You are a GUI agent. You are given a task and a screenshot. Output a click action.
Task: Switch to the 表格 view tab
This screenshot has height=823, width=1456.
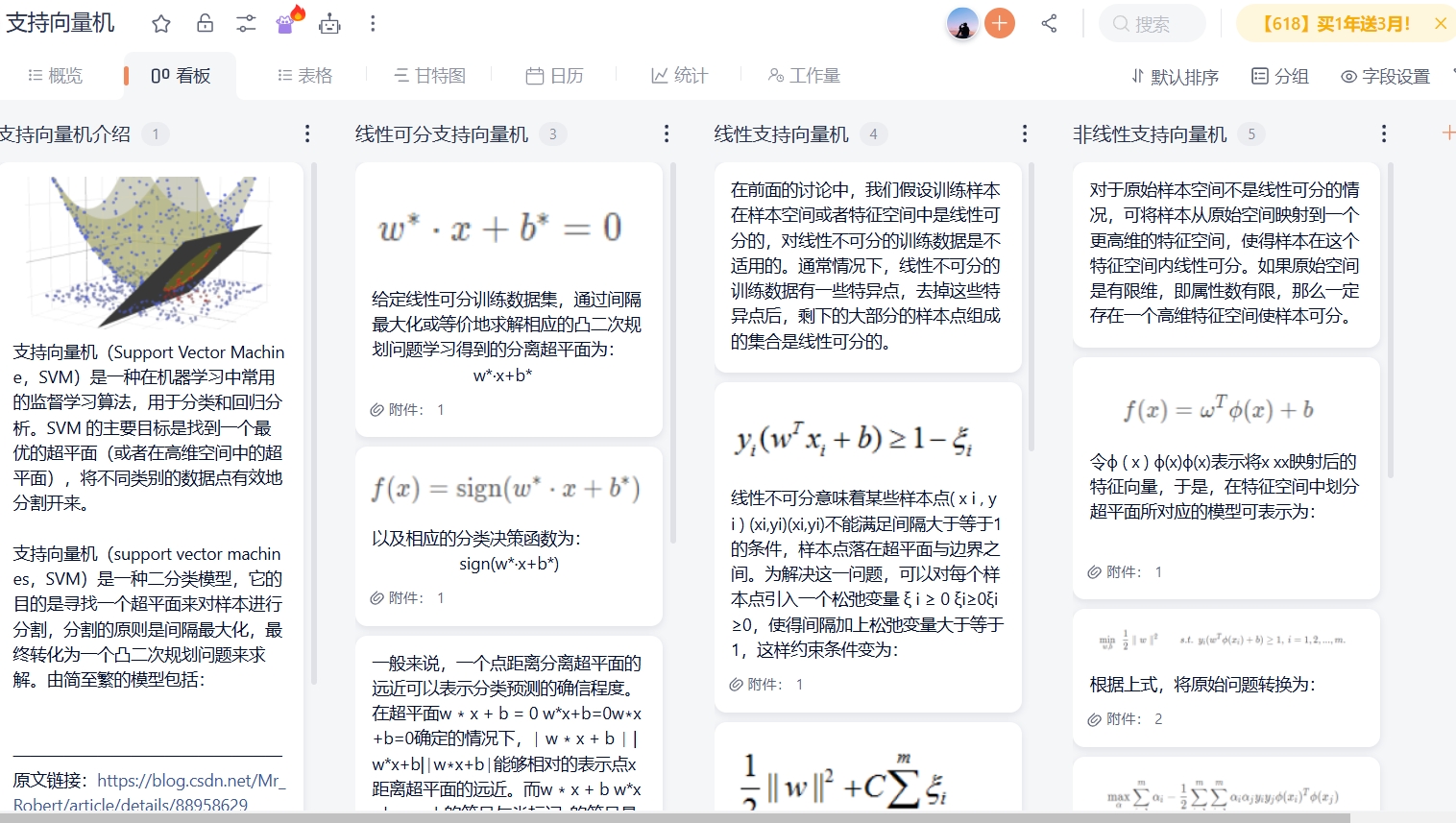[x=304, y=75]
